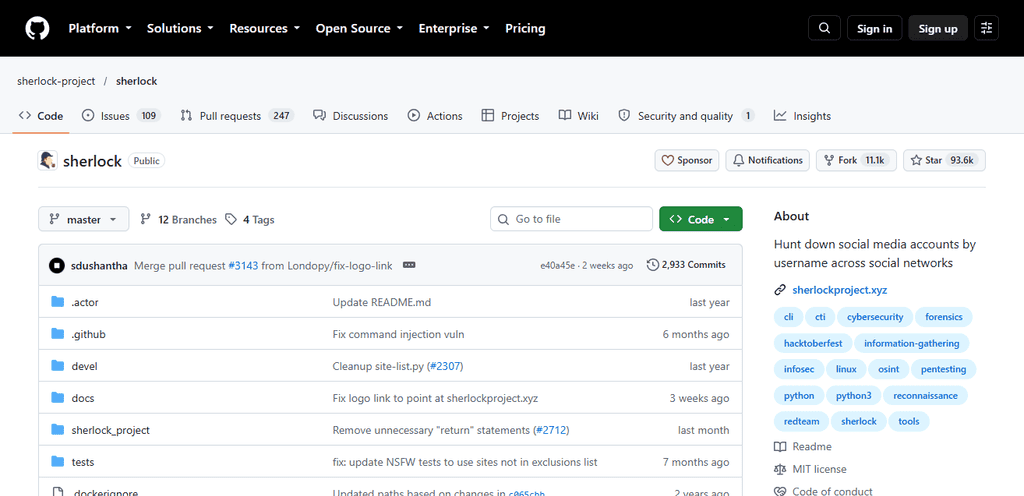This screenshot has height=496, width=1024.
Task: Click the search magnifier icon in header
Action: pos(824,28)
